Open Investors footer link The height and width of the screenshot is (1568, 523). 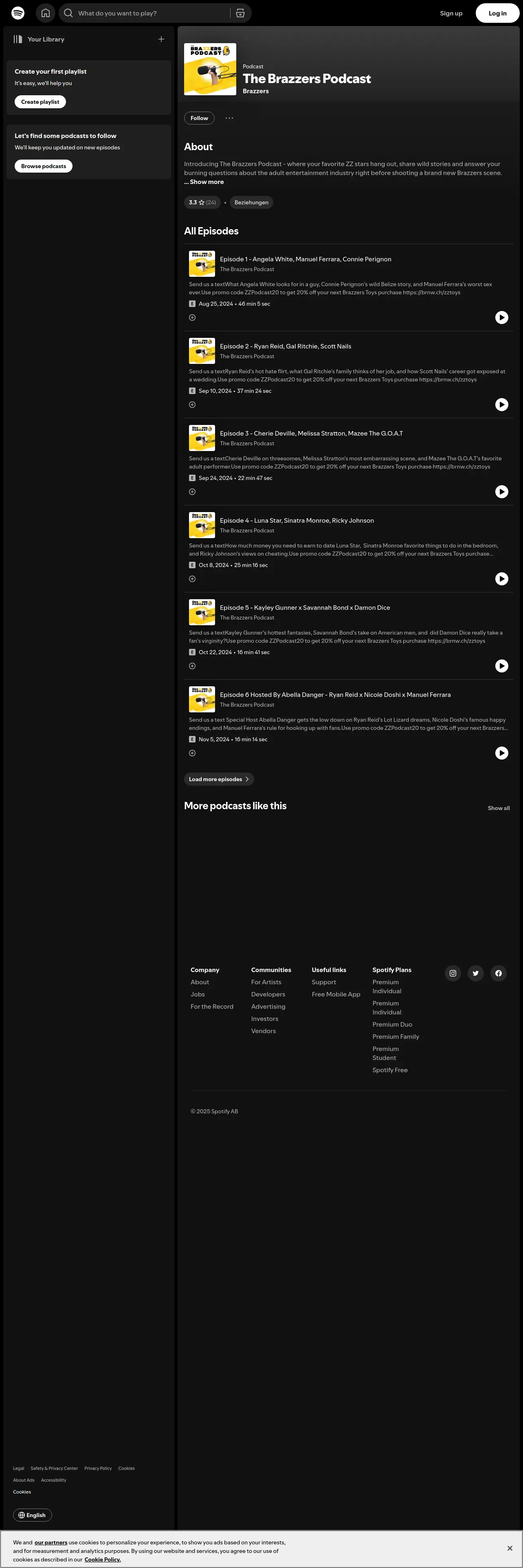click(x=264, y=1018)
